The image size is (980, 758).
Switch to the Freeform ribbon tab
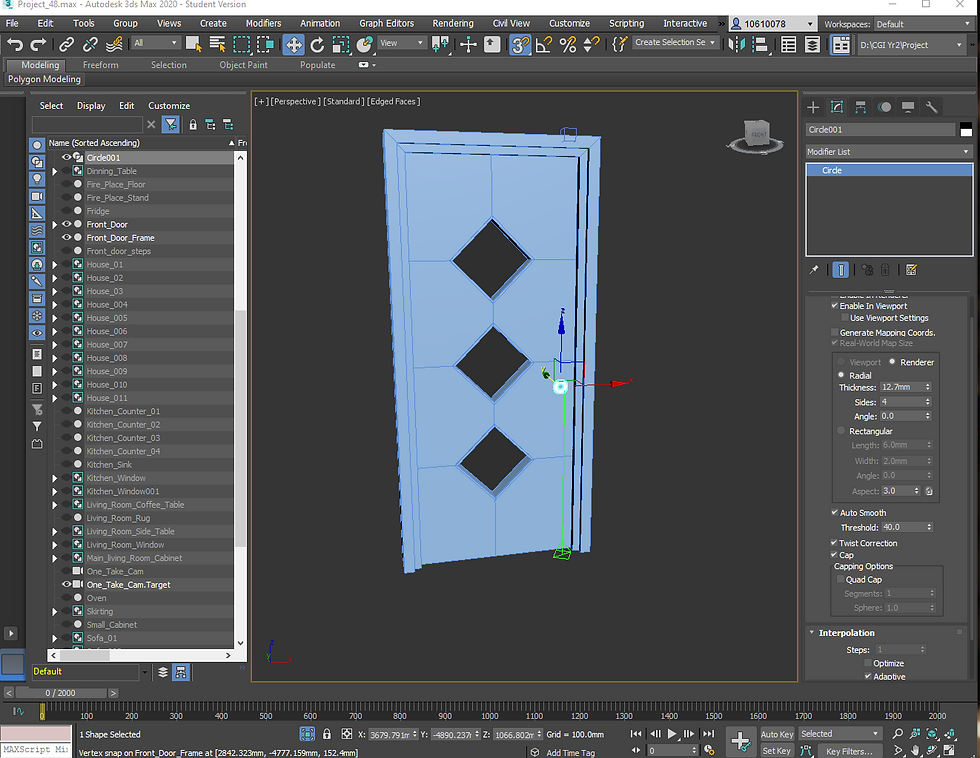point(100,65)
